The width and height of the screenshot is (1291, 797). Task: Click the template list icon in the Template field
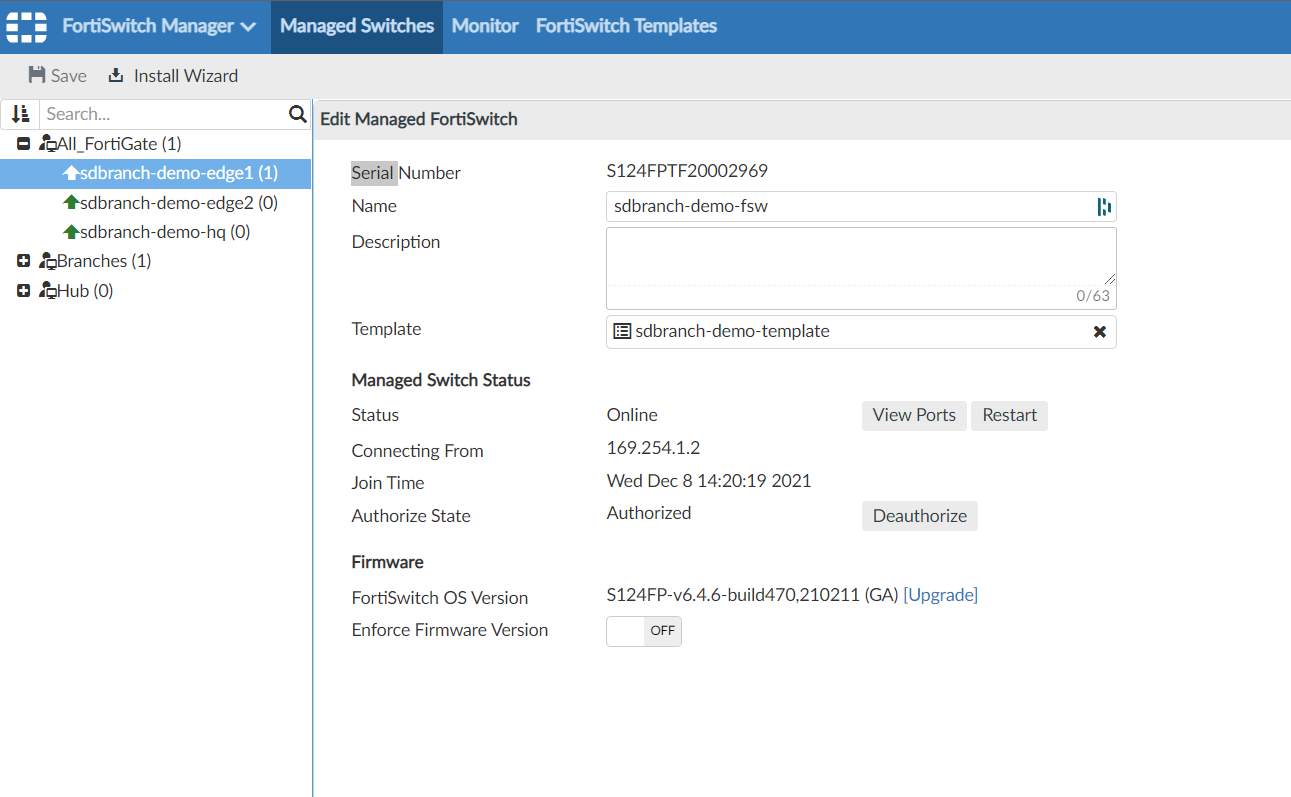point(622,331)
